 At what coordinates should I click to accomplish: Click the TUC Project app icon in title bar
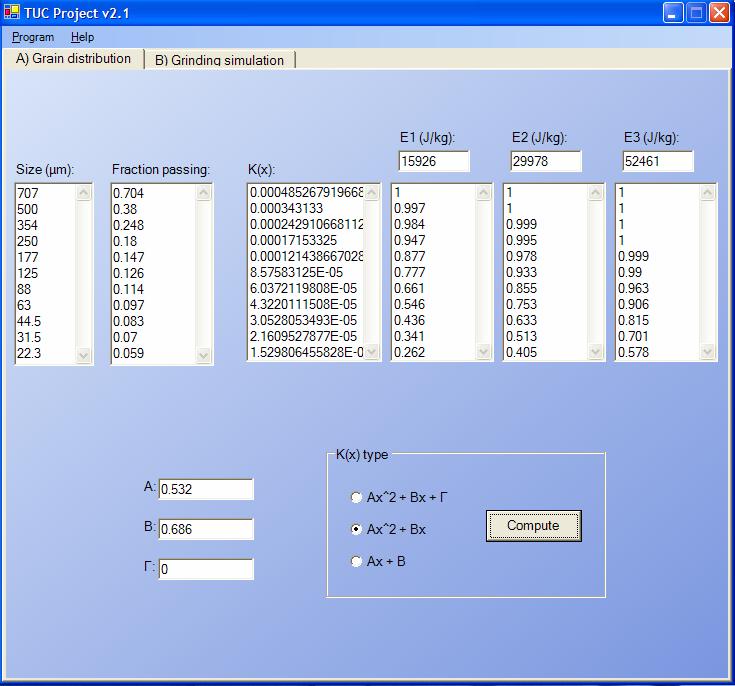click(x=12, y=12)
